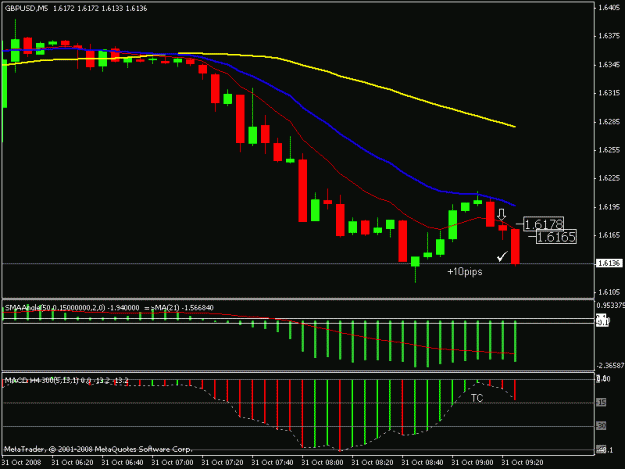This screenshot has width=625, height=469.
Task: Click 1.6225 on the price axis
Action: (609, 178)
